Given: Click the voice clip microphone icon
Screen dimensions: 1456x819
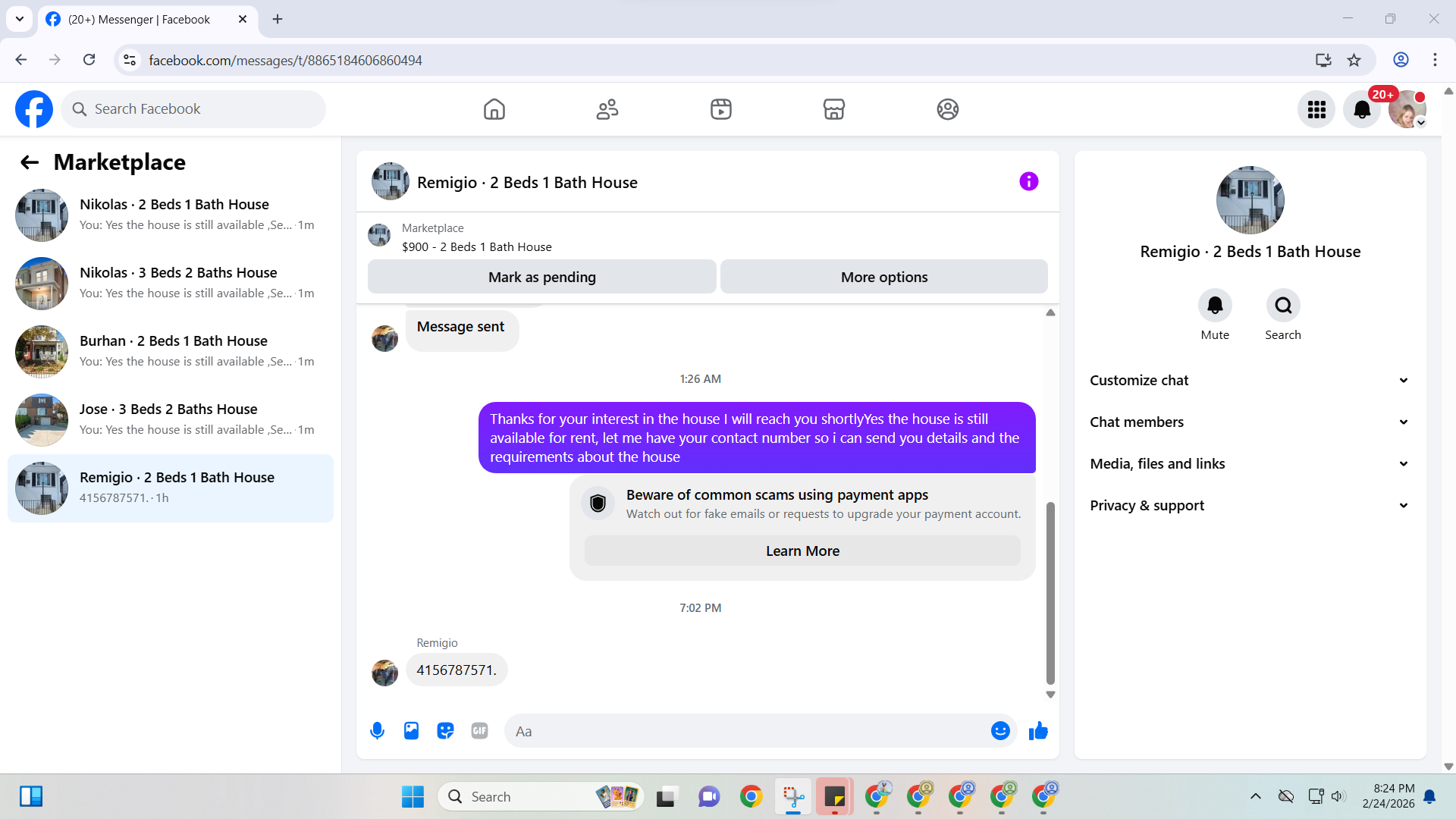Looking at the screenshot, I should (377, 731).
